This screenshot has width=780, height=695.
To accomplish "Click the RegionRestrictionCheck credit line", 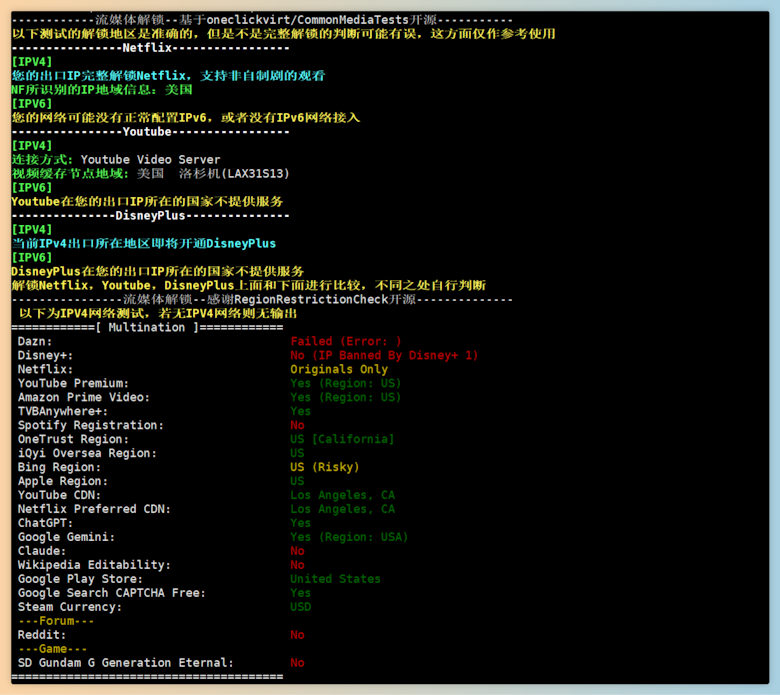I will tap(262, 299).
